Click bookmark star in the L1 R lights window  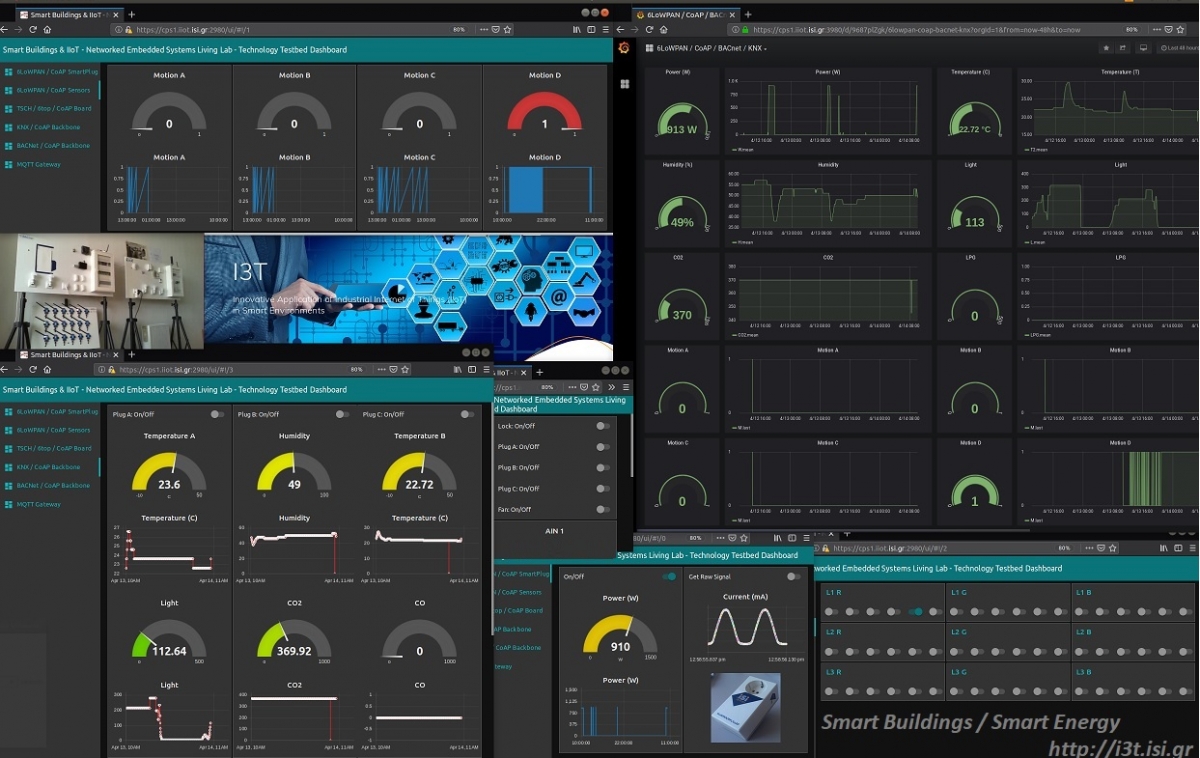(1111, 548)
